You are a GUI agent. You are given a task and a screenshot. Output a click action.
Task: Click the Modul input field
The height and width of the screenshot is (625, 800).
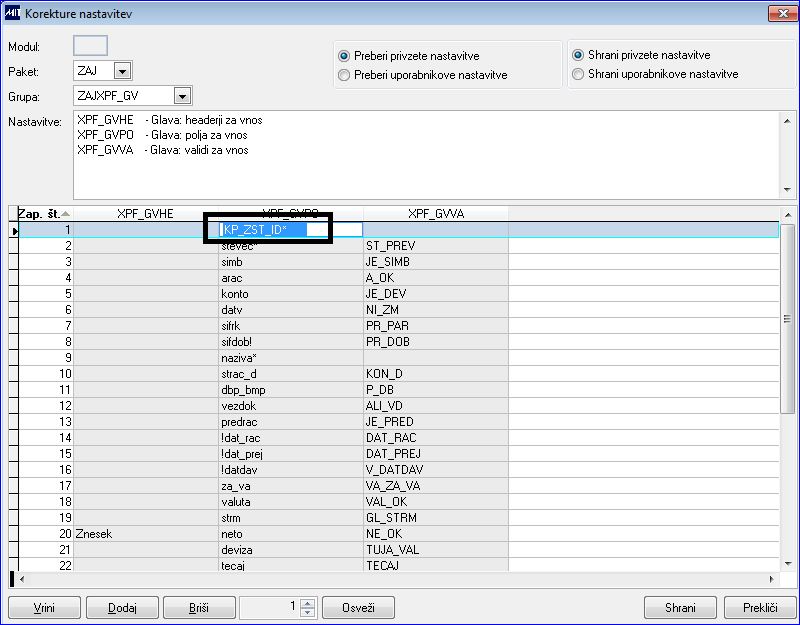90,46
